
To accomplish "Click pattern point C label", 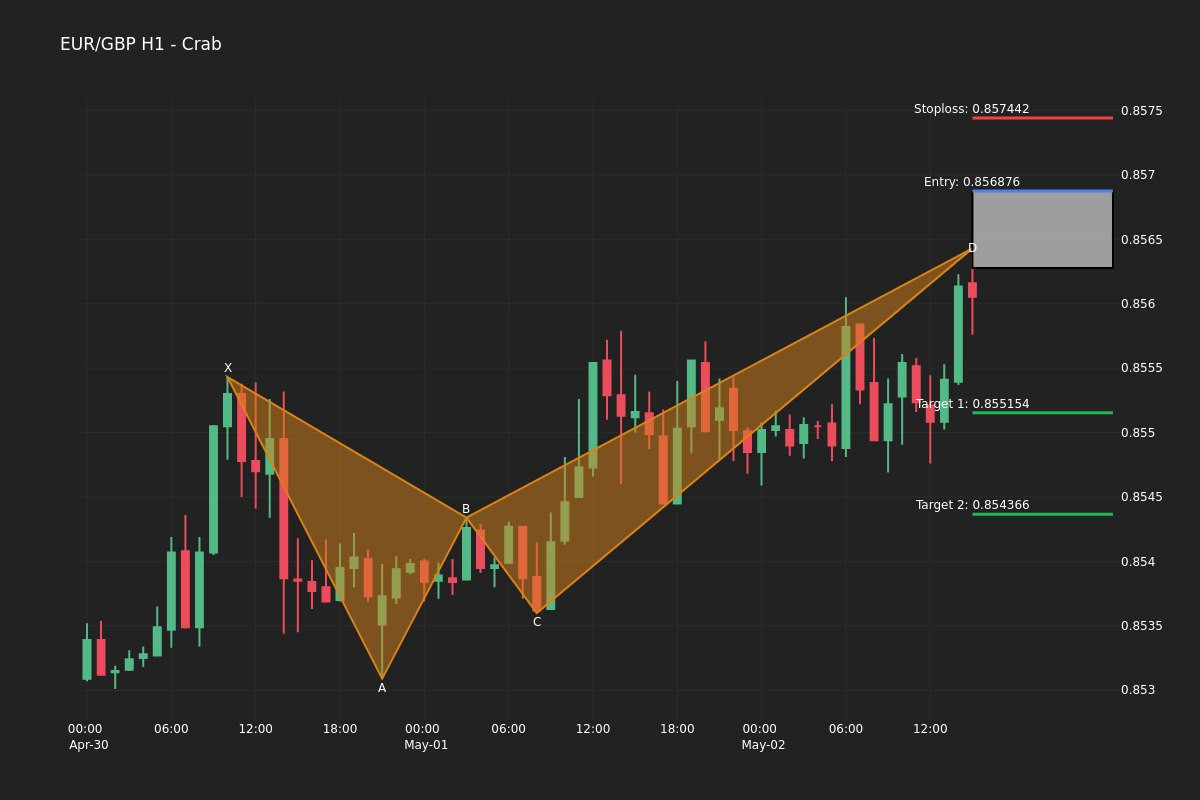I will coord(537,622).
